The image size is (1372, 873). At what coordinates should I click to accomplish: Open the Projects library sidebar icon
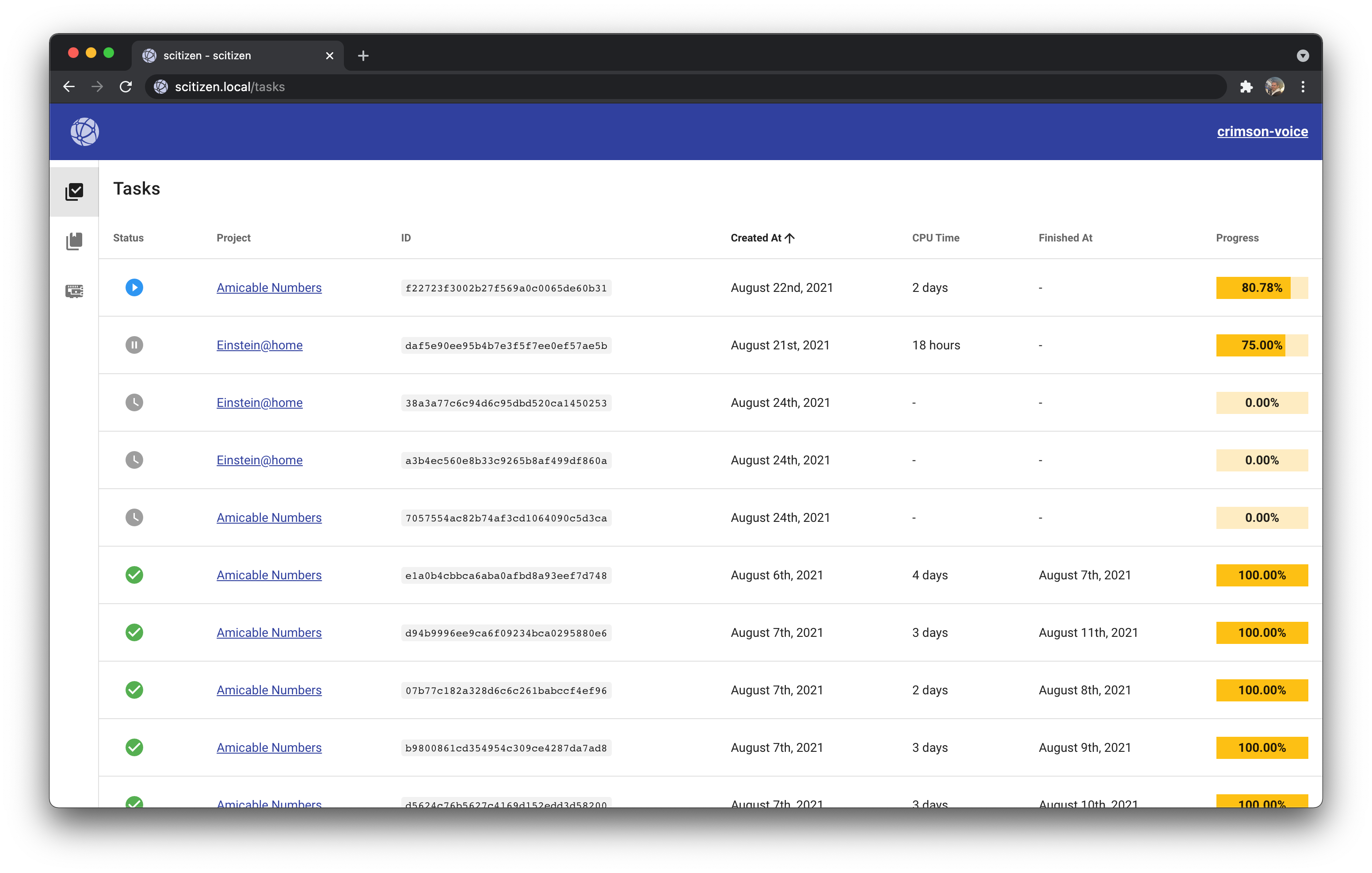74,241
